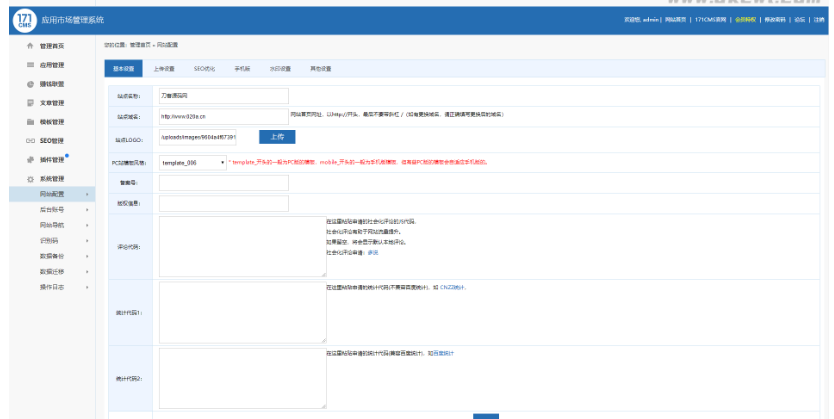Screen dimensions: 834x419
Task: Open the template_006 style dropdown
Action: click(193, 163)
